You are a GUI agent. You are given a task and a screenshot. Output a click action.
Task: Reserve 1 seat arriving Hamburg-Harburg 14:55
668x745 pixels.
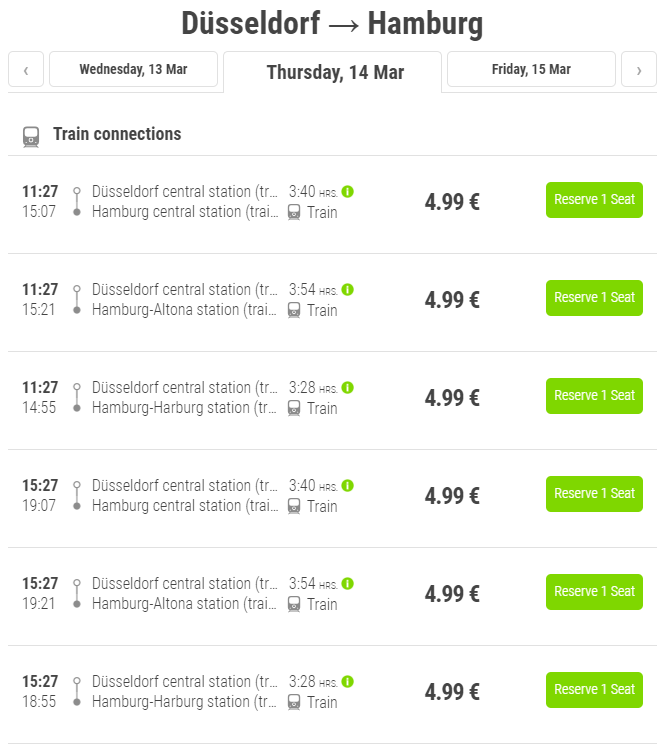(x=594, y=396)
